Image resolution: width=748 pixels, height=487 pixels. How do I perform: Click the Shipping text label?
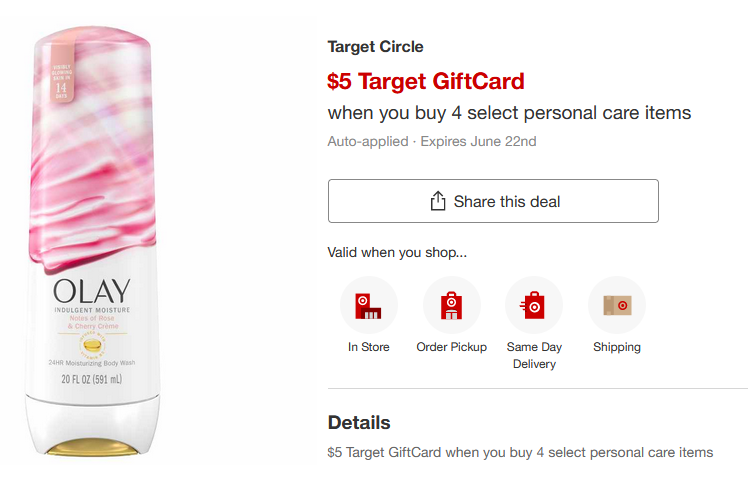(616, 347)
